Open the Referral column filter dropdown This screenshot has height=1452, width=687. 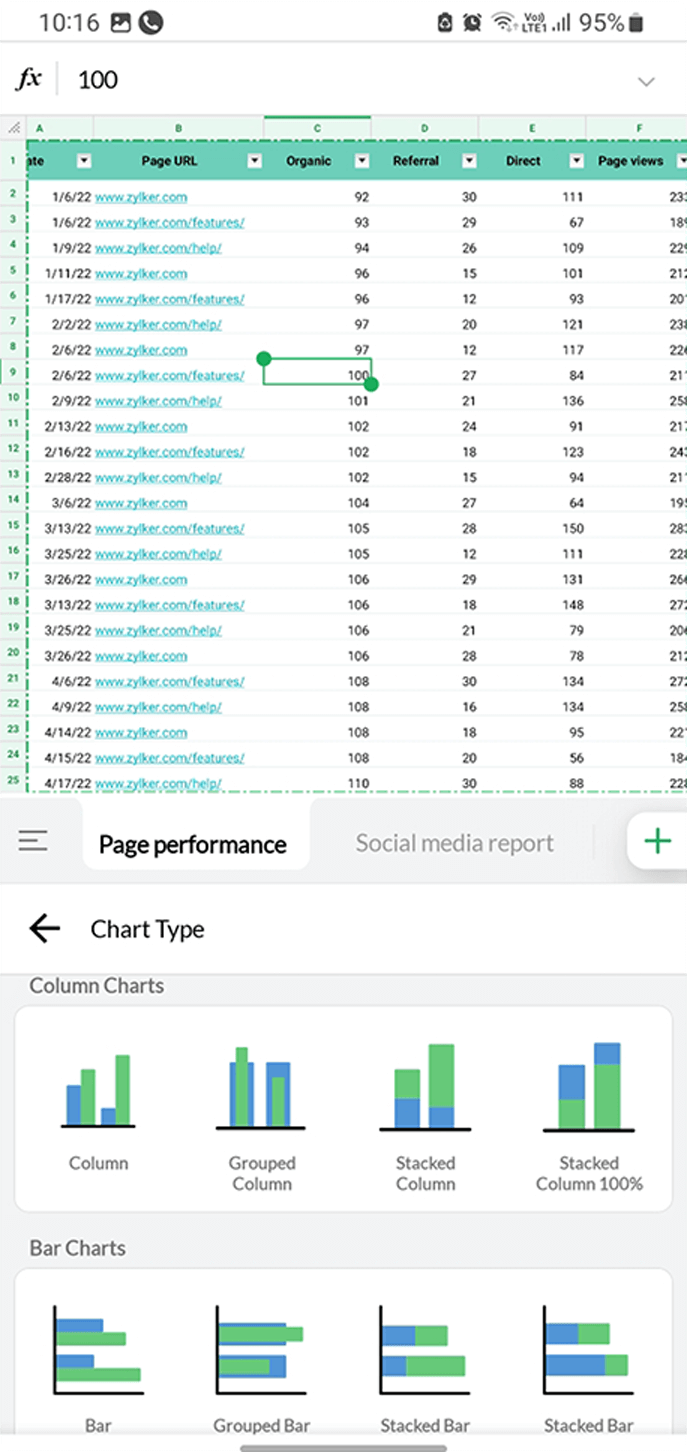tap(468, 160)
